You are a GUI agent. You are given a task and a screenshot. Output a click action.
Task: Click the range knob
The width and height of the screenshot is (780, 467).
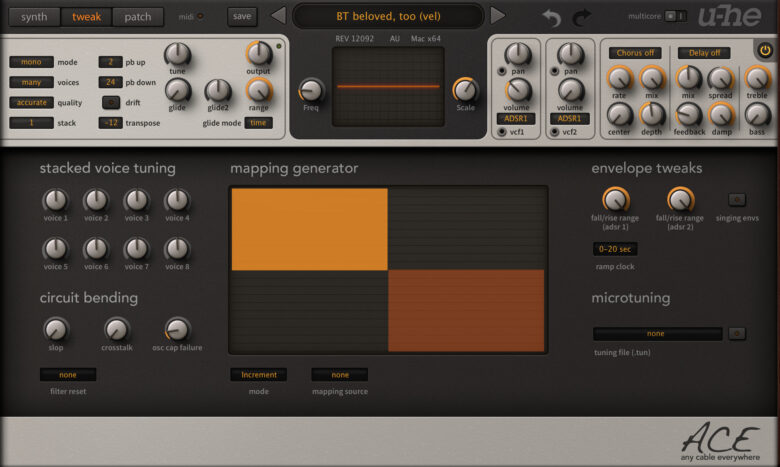coord(259,91)
